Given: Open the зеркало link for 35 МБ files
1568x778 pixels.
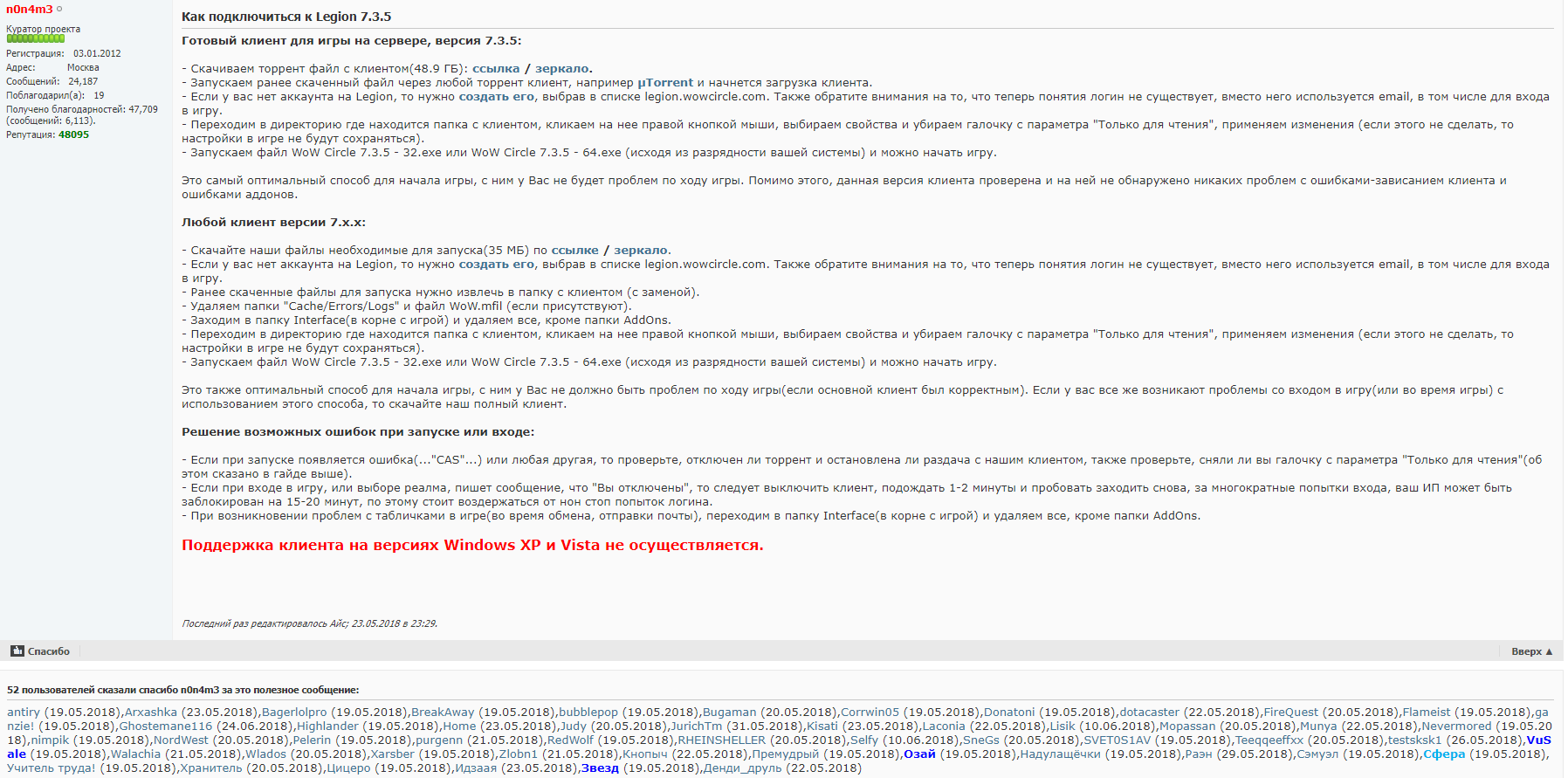Looking at the screenshot, I should point(640,251).
